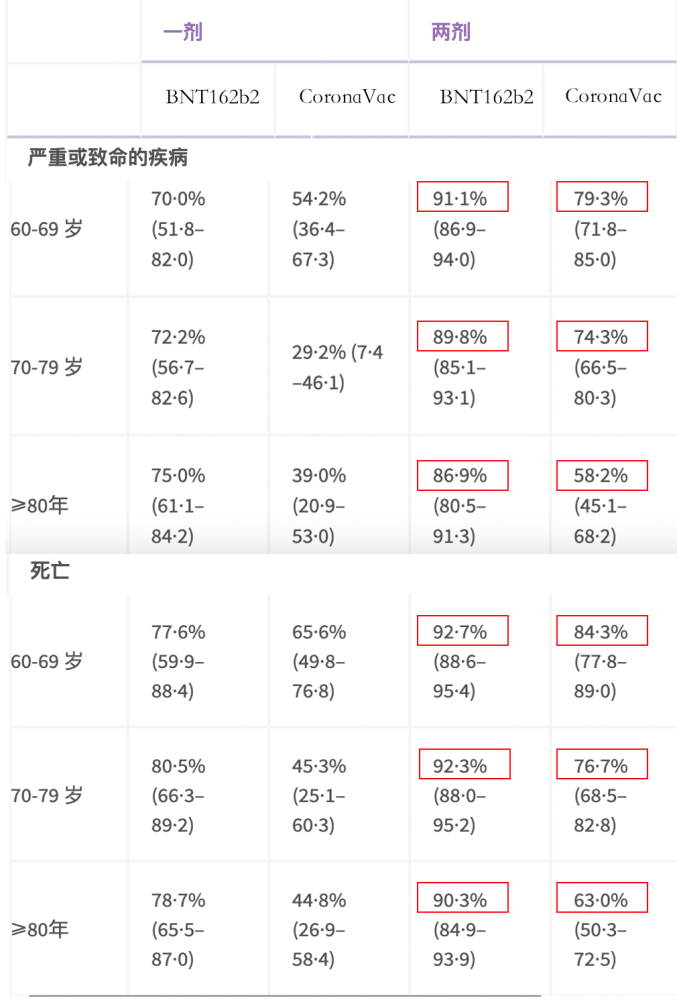Click the red-boxed 84·3% value
The width and height of the screenshot is (677, 1000).
coord(602,631)
